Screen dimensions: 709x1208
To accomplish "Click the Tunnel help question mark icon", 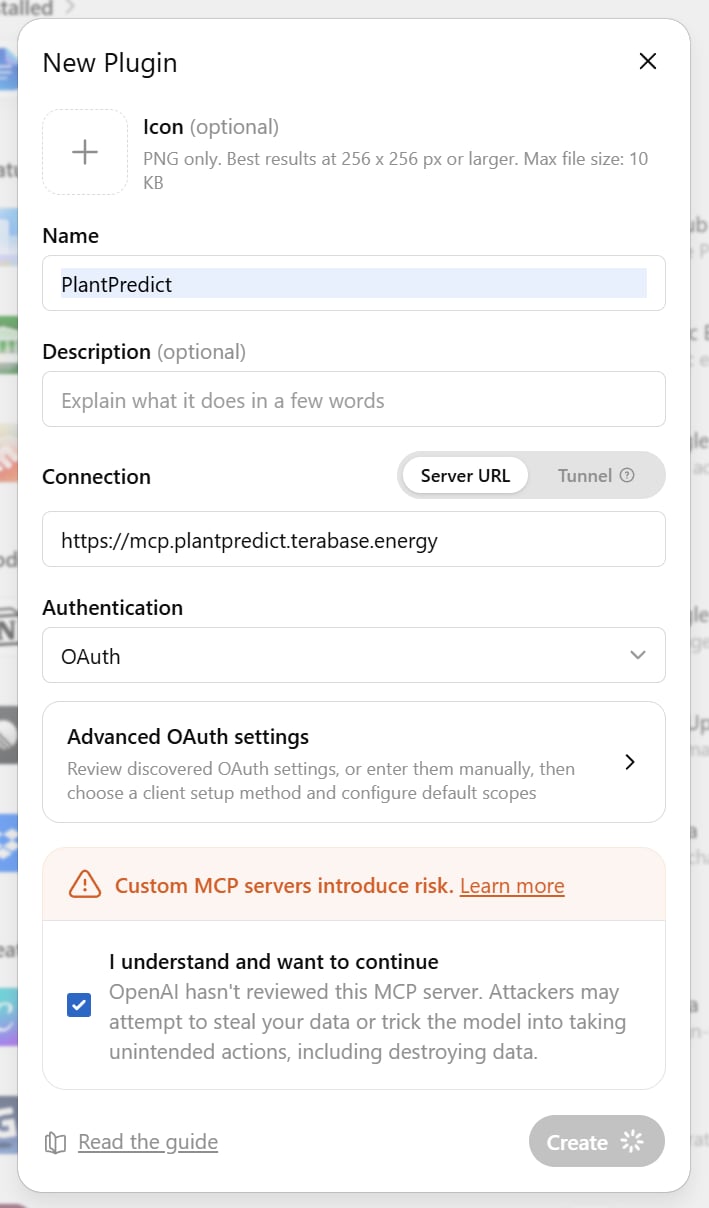I will coord(627,475).
